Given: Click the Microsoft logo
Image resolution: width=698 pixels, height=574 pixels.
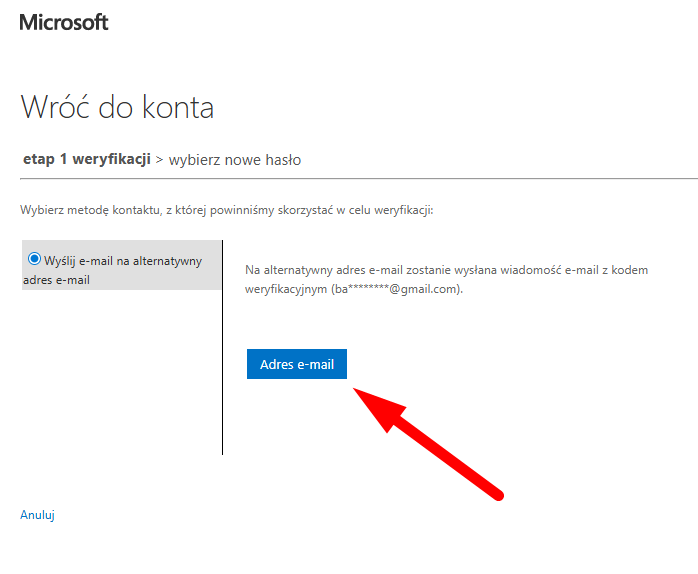Looking at the screenshot, I should (64, 22).
